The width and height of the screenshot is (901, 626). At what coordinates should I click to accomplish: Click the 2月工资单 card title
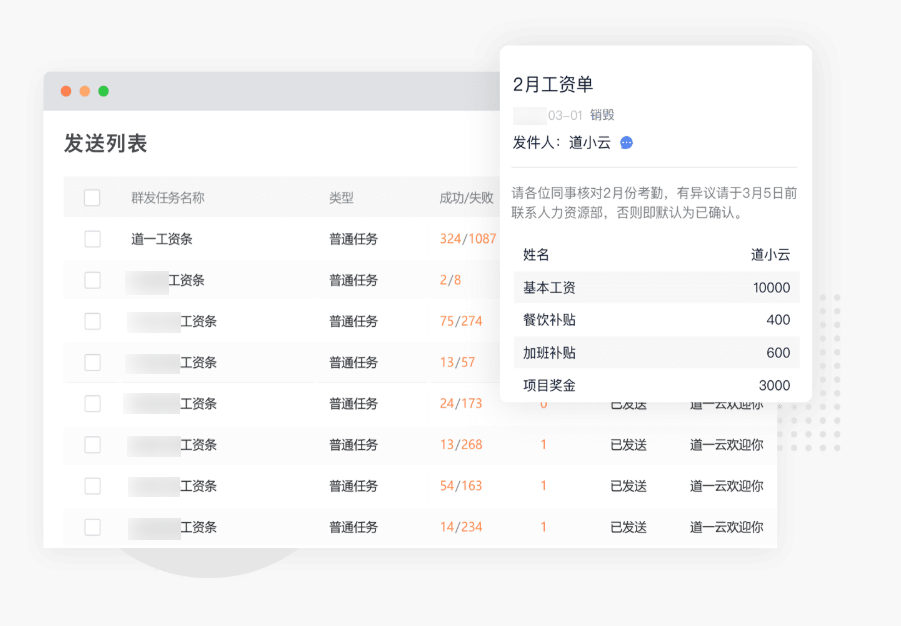click(553, 85)
